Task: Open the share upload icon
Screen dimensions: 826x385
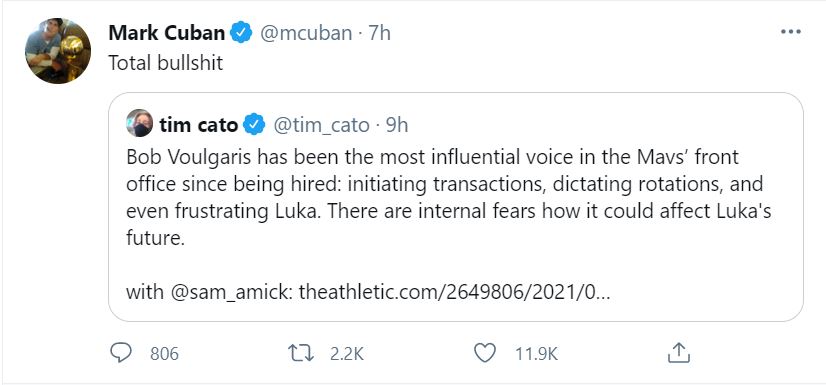Action: pyautogui.click(x=678, y=353)
